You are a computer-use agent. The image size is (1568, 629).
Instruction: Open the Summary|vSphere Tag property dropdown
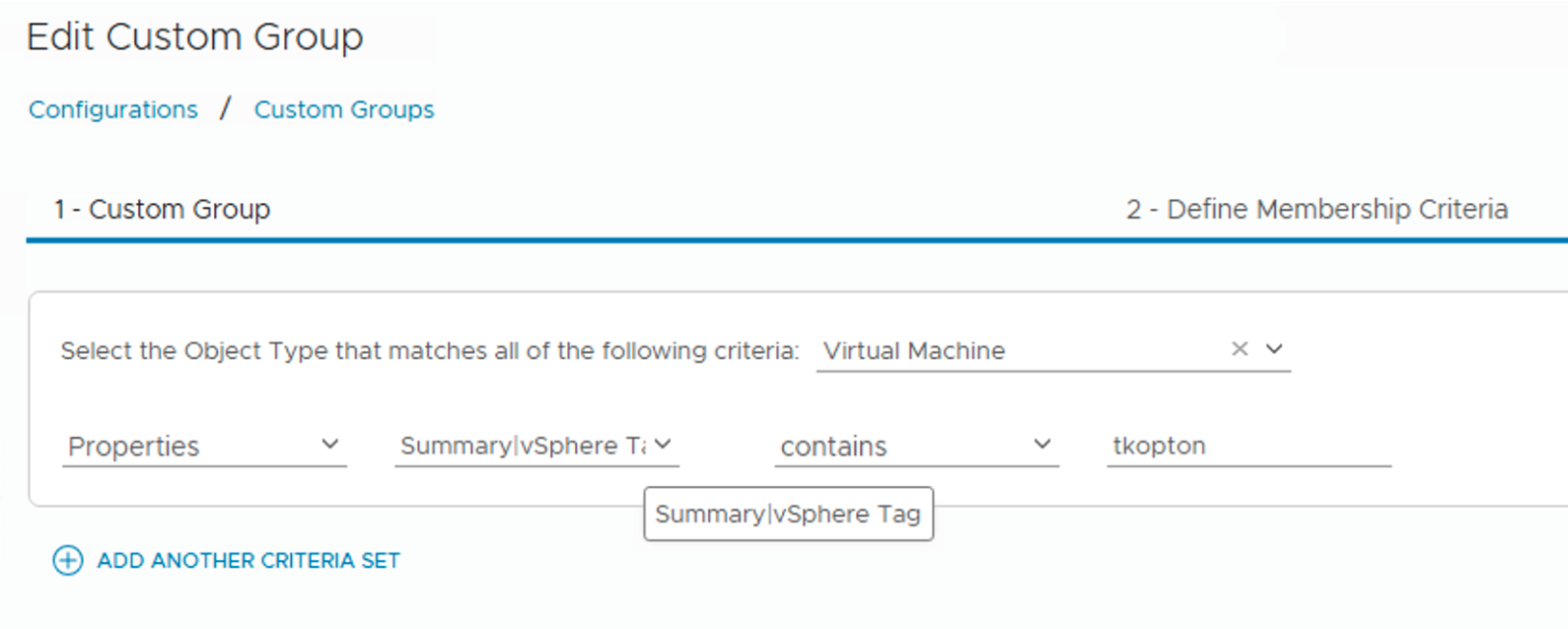tap(521, 447)
